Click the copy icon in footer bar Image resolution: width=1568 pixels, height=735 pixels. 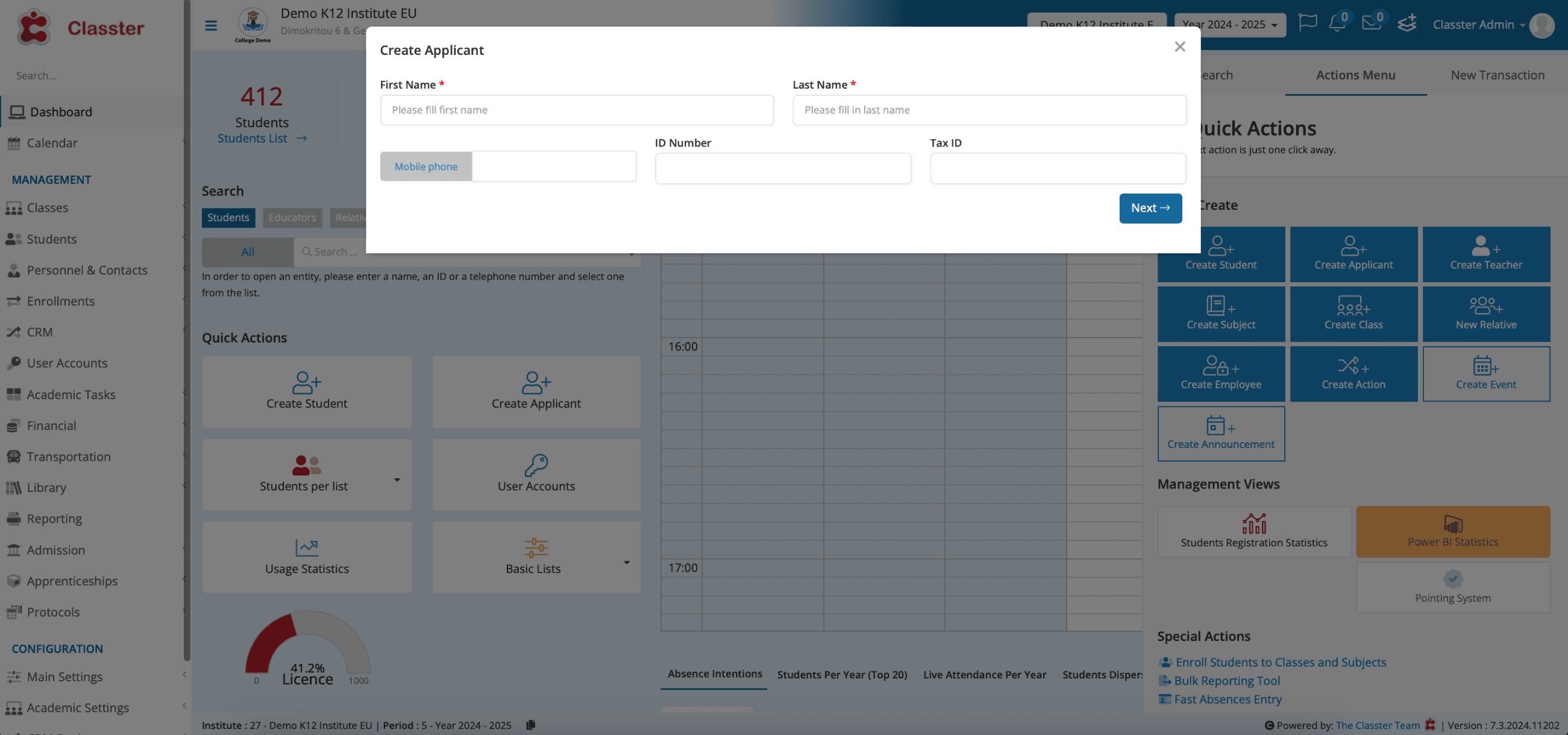point(531,725)
